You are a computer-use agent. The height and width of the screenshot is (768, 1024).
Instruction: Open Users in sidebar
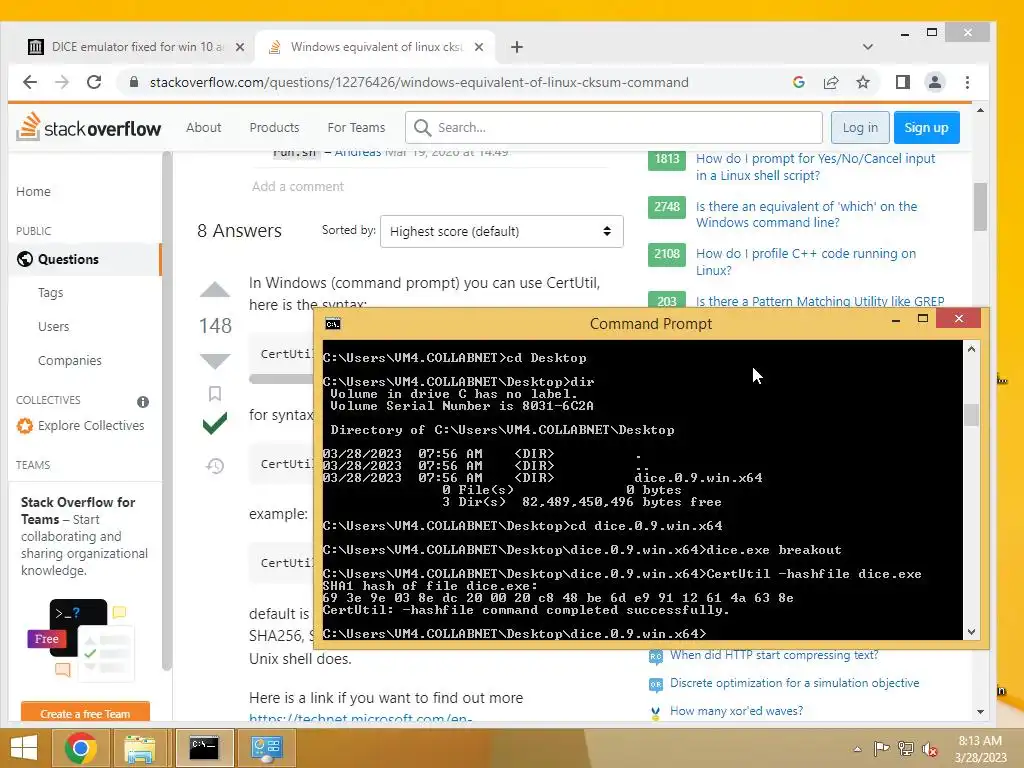click(x=54, y=327)
